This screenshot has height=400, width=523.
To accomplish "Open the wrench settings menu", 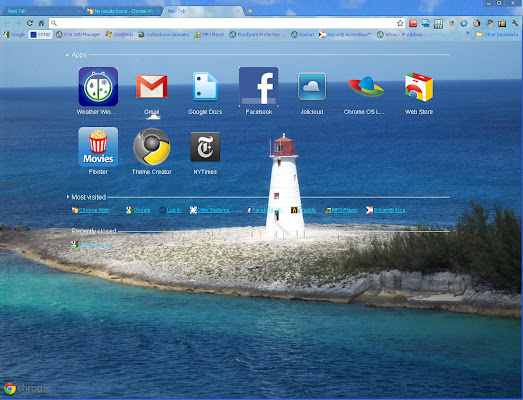I will tap(515, 23).
